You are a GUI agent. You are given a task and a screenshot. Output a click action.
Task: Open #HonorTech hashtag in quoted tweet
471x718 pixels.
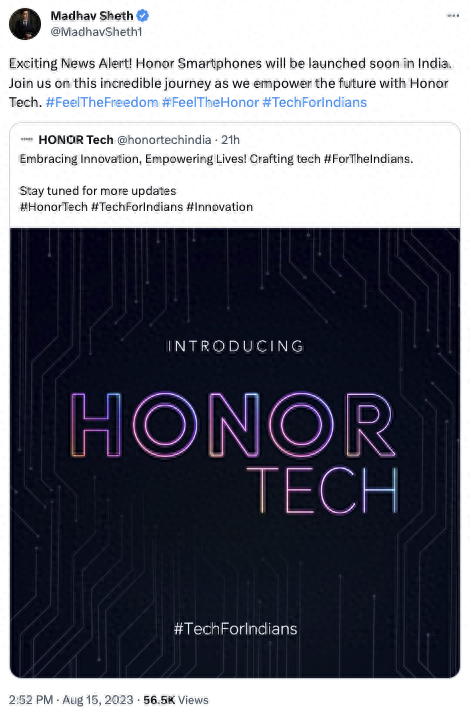pyautogui.click(x=54, y=207)
